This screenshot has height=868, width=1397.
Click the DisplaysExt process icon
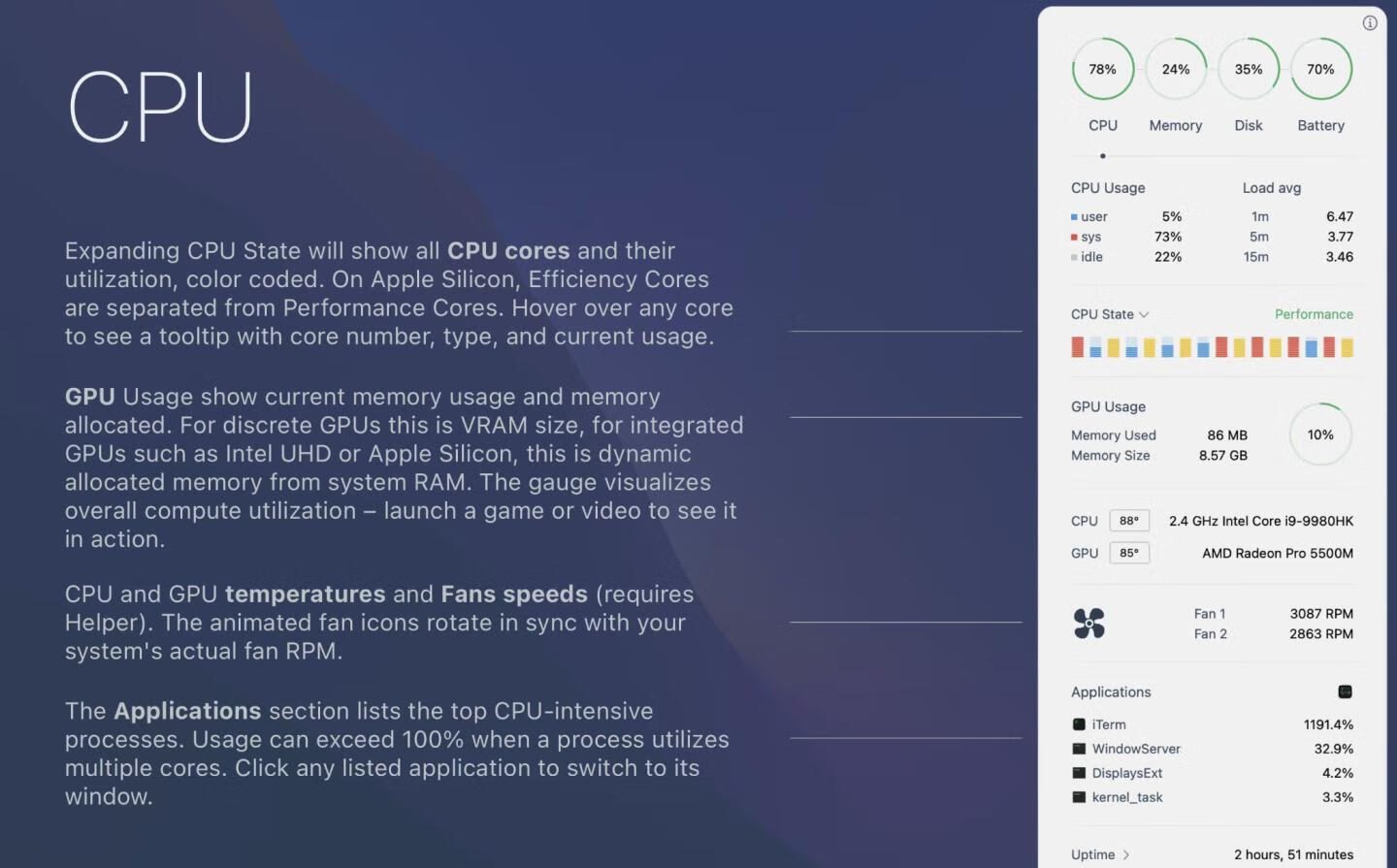pyautogui.click(x=1079, y=773)
